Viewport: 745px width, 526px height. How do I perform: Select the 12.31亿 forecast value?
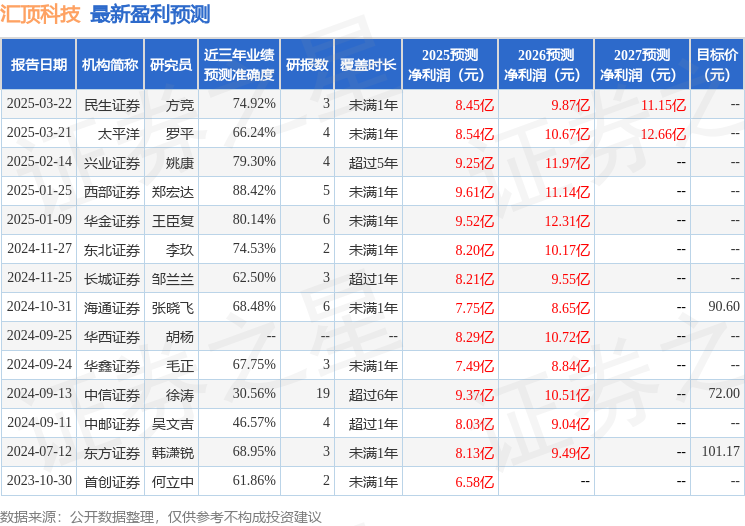(567, 221)
